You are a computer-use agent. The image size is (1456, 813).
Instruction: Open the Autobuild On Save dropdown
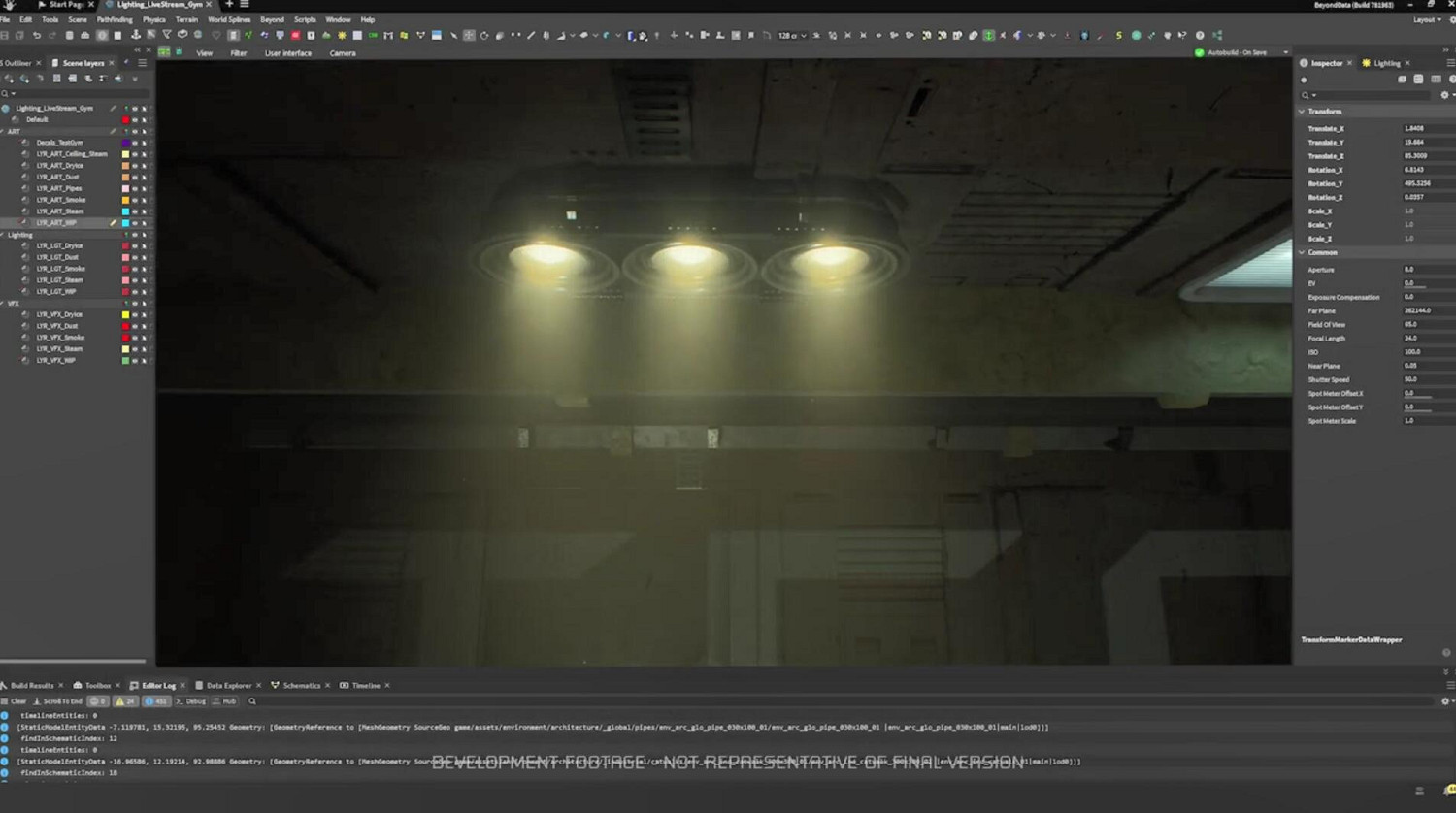click(x=1286, y=52)
